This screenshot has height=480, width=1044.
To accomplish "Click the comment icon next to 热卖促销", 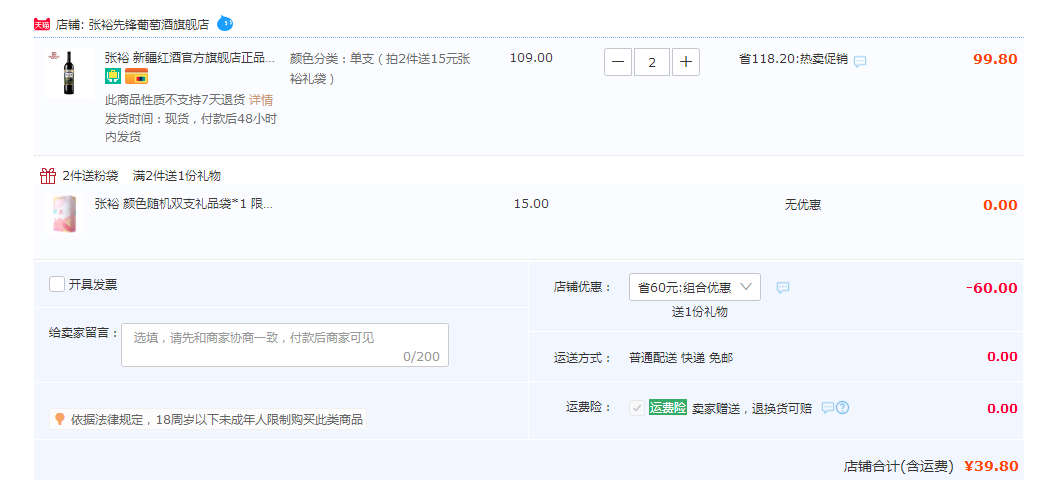I will pyautogui.click(x=860, y=61).
